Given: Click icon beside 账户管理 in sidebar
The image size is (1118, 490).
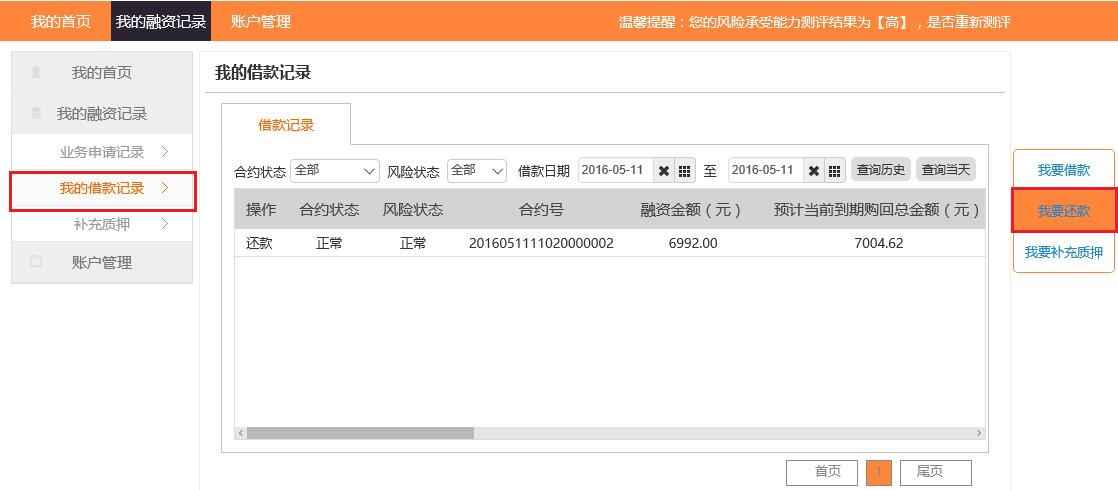Looking at the screenshot, I should pos(36,262).
